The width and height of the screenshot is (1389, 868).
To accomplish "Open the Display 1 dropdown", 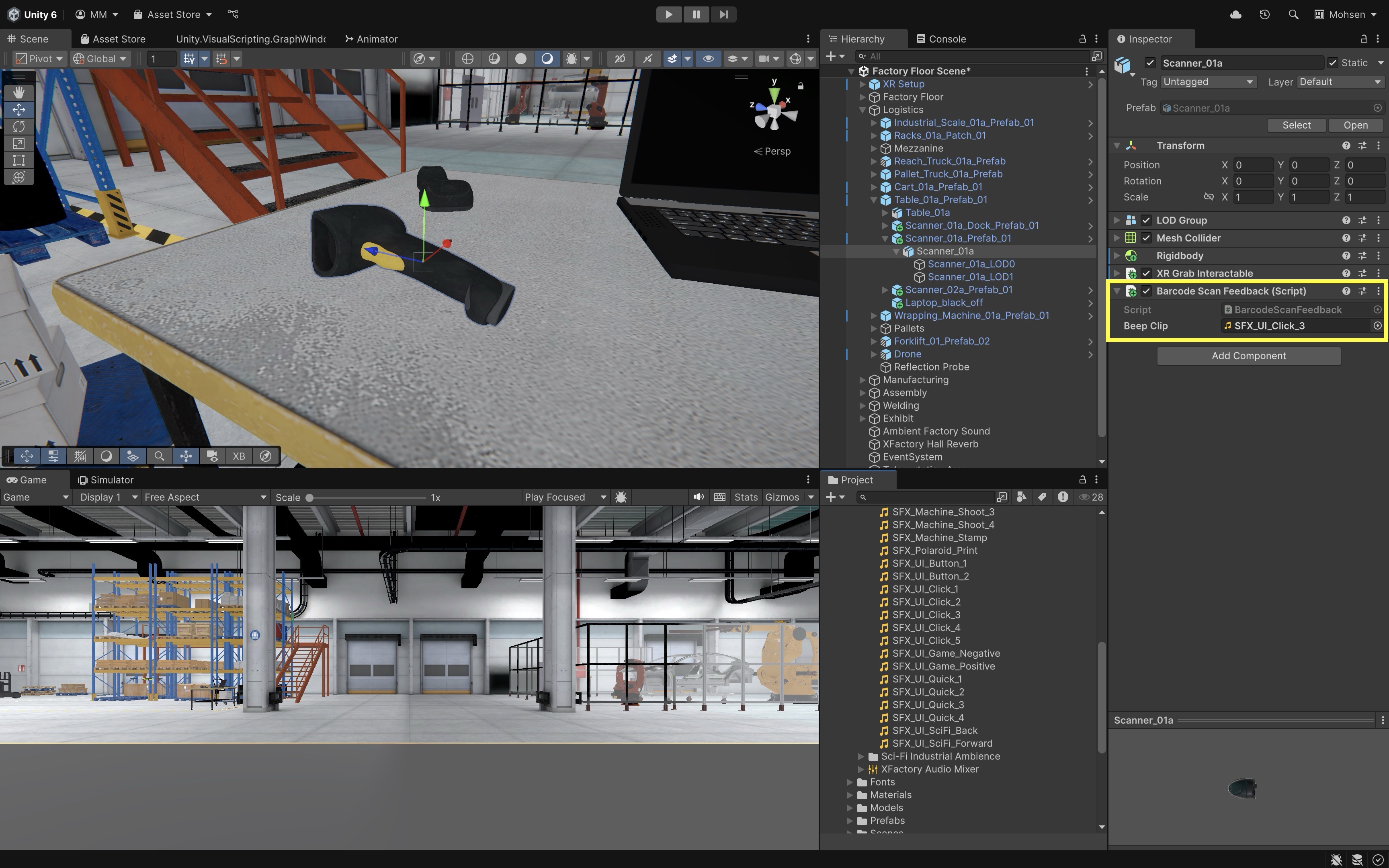I will pos(109,497).
